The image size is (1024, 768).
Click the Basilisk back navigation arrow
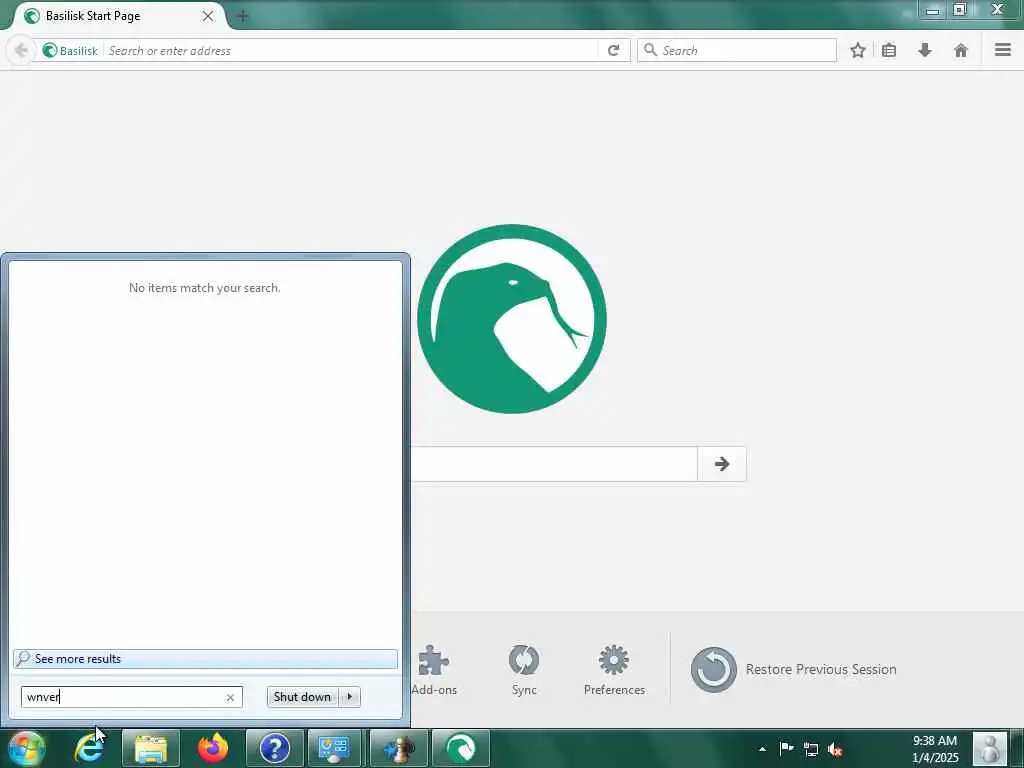click(21, 50)
